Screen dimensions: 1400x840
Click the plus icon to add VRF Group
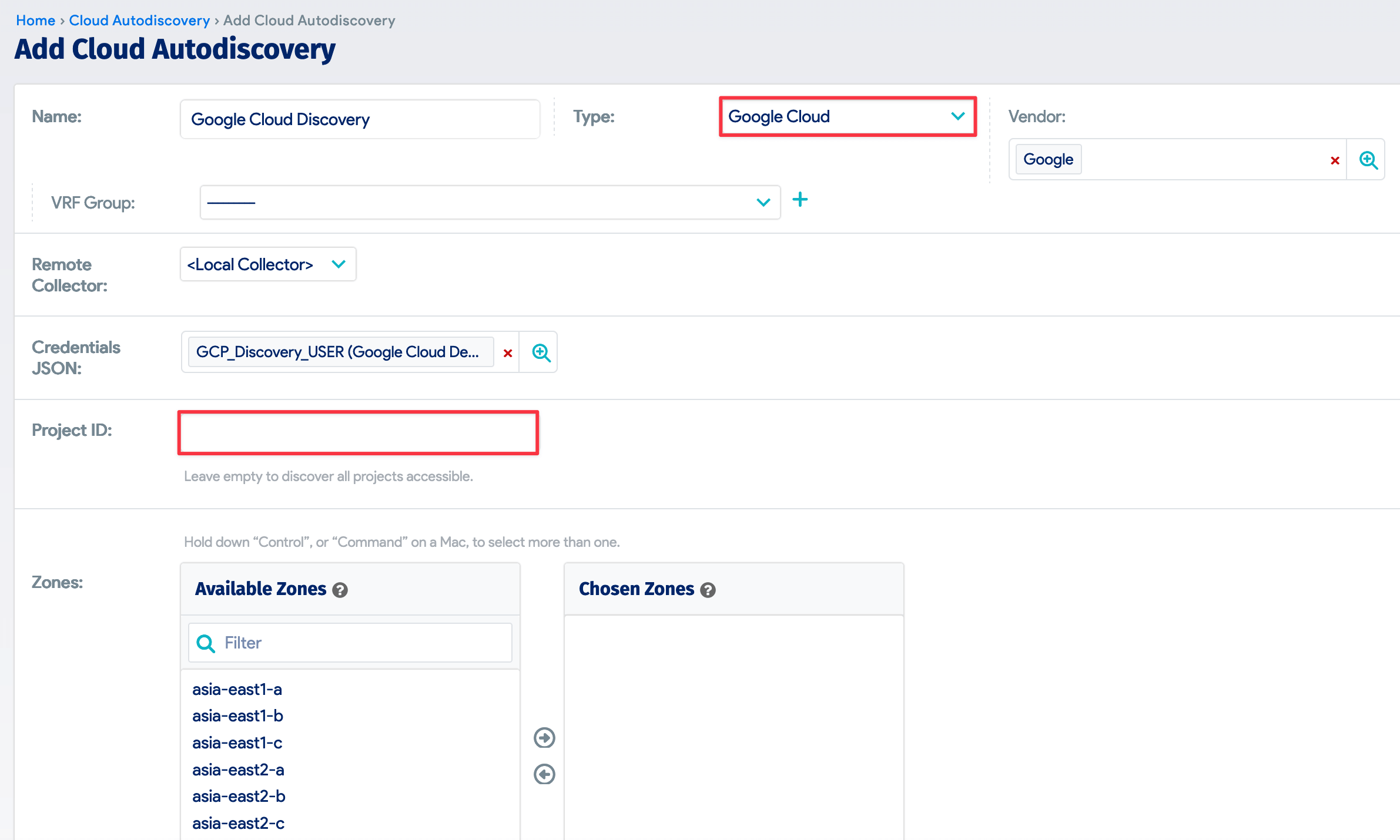tap(801, 200)
